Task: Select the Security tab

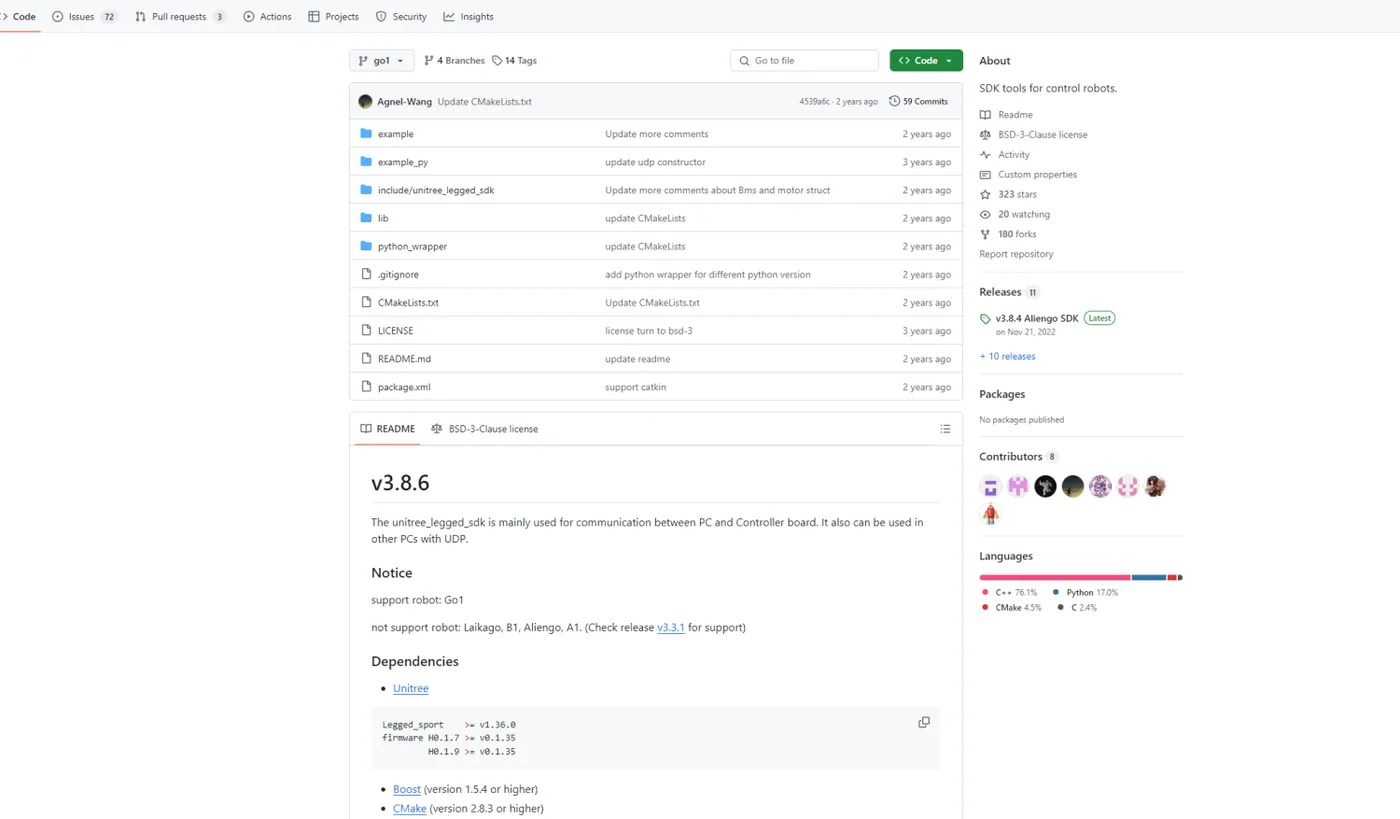Action: pos(401,17)
